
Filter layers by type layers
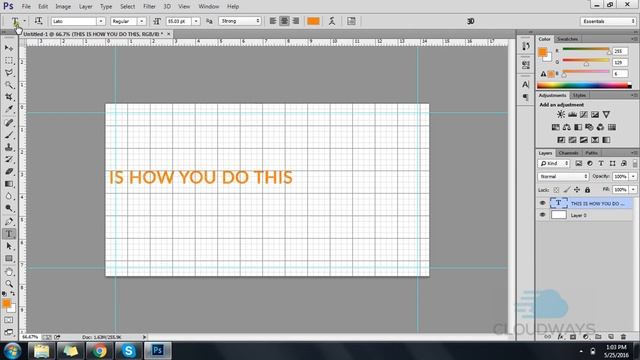[601, 163]
